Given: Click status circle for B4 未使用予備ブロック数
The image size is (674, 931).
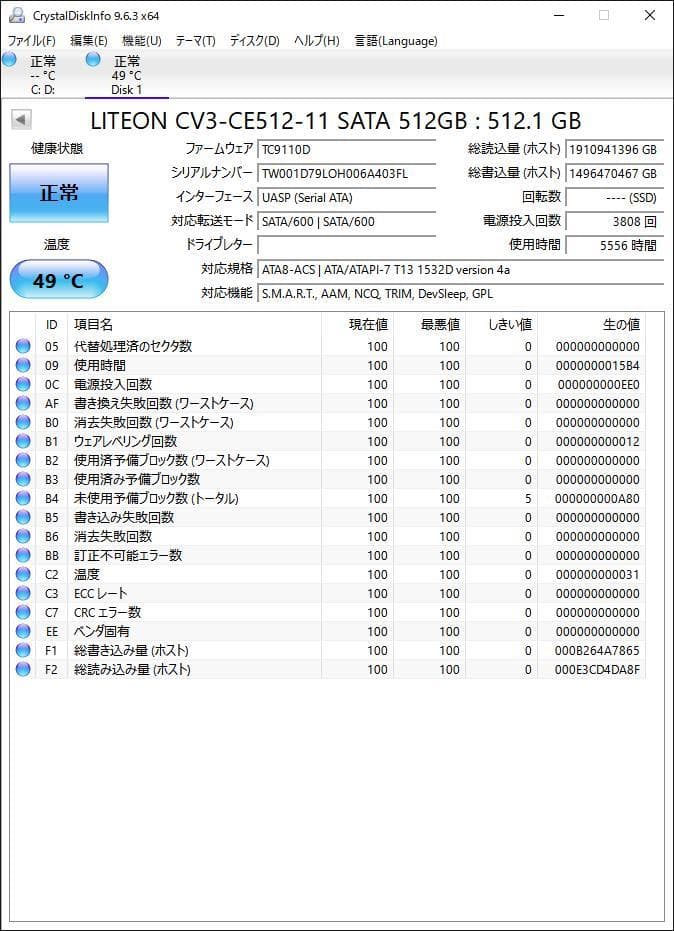Looking at the screenshot, I should [23, 498].
